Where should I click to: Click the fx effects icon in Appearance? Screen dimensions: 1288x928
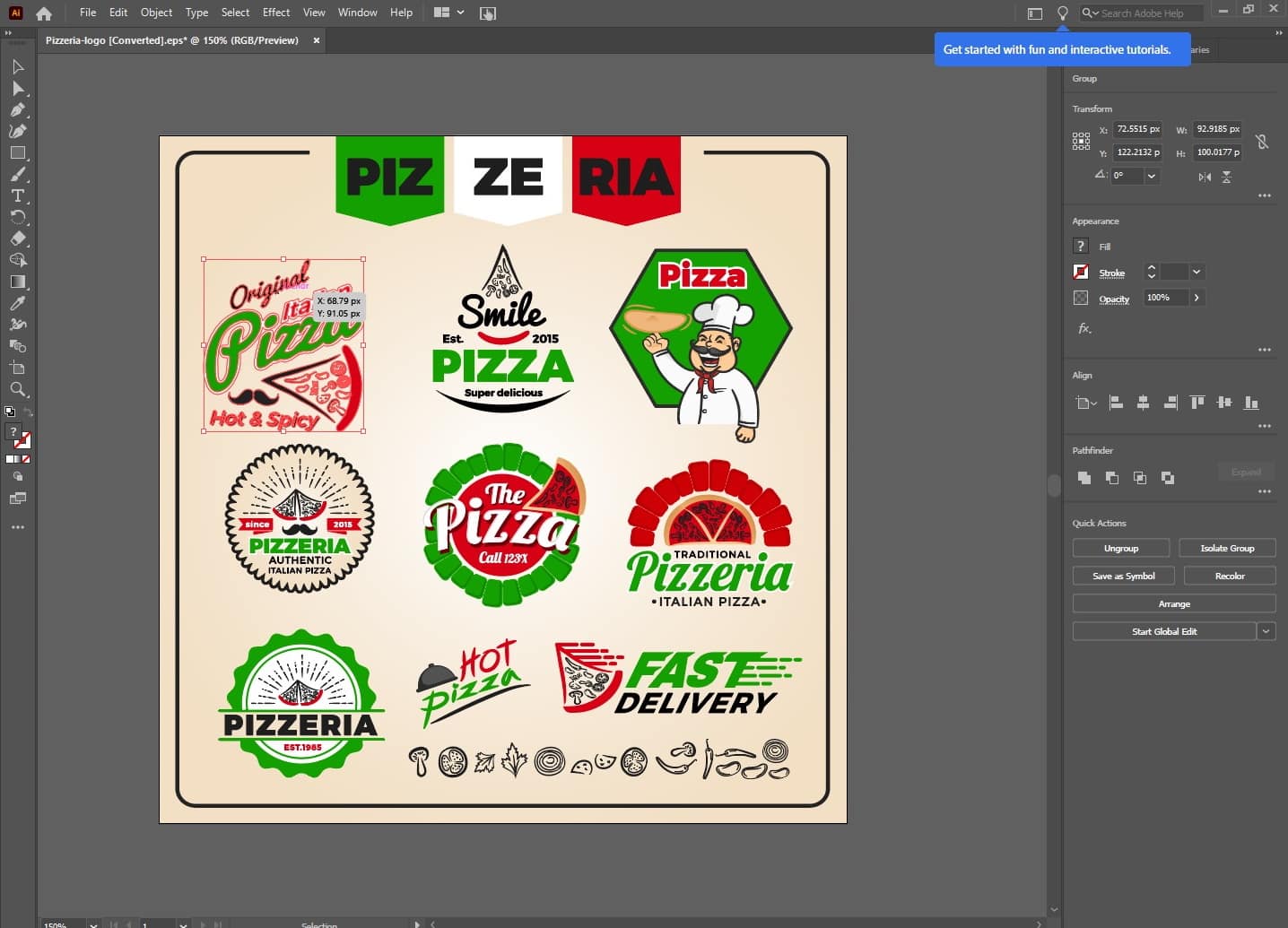pyautogui.click(x=1083, y=328)
